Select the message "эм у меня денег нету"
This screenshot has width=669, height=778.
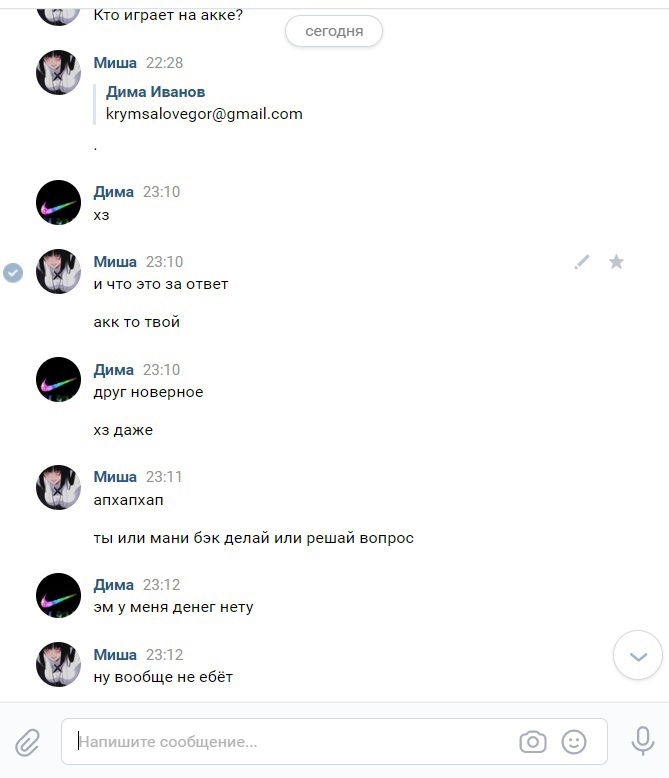tap(173, 607)
